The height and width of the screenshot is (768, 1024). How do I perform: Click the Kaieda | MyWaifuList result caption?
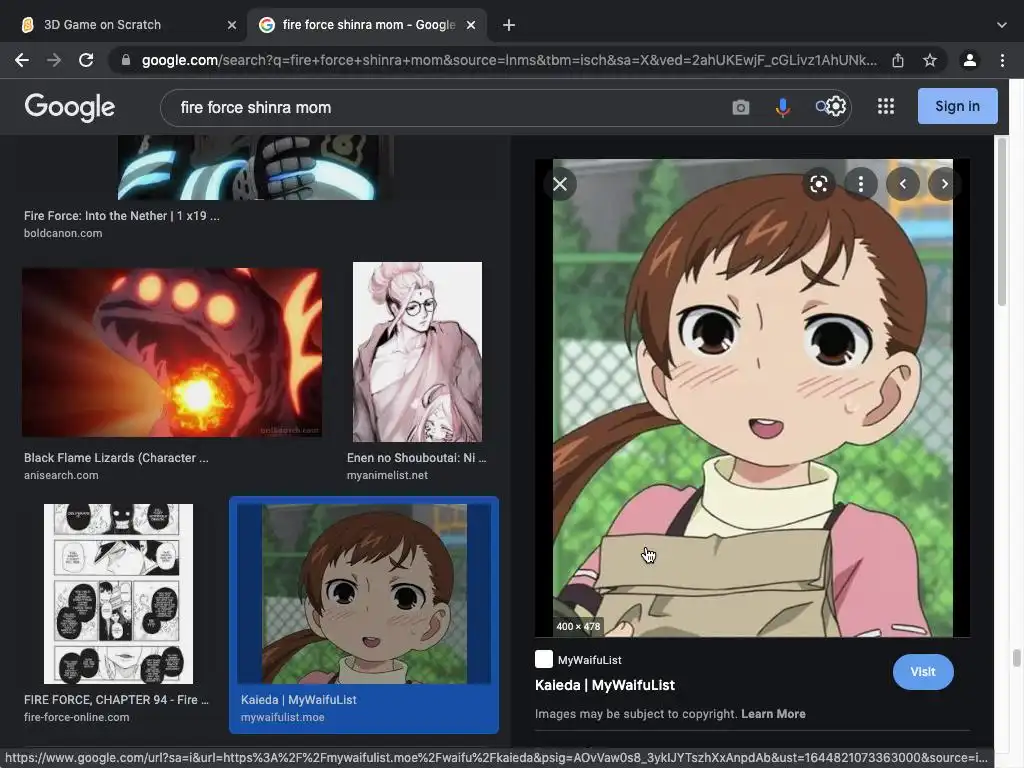[x=298, y=699]
